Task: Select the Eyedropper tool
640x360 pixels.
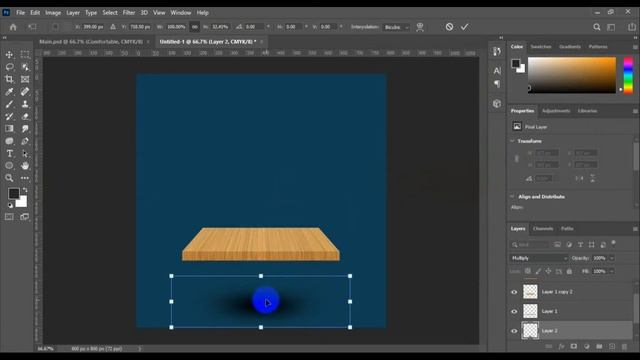Action: (x=9, y=91)
